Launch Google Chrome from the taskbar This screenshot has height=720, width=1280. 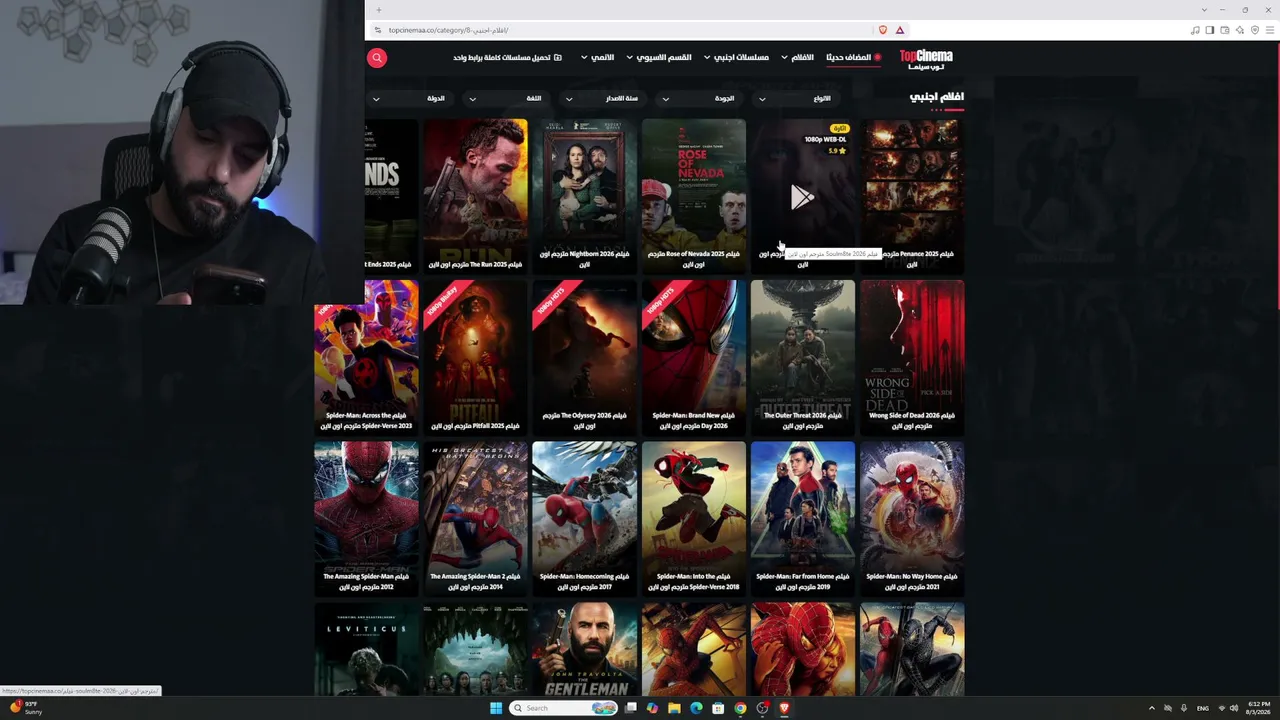pyautogui.click(x=740, y=708)
